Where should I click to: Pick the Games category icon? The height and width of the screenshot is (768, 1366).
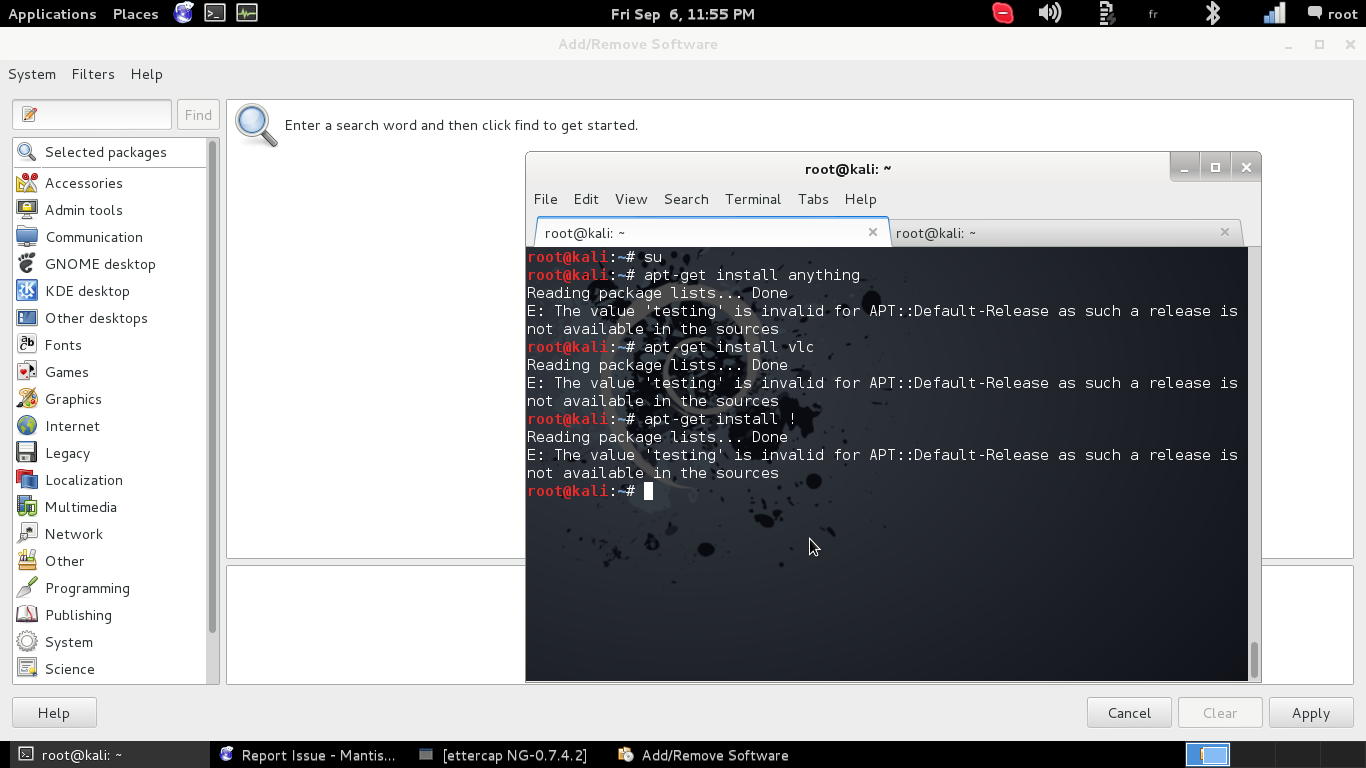pyautogui.click(x=27, y=372)
